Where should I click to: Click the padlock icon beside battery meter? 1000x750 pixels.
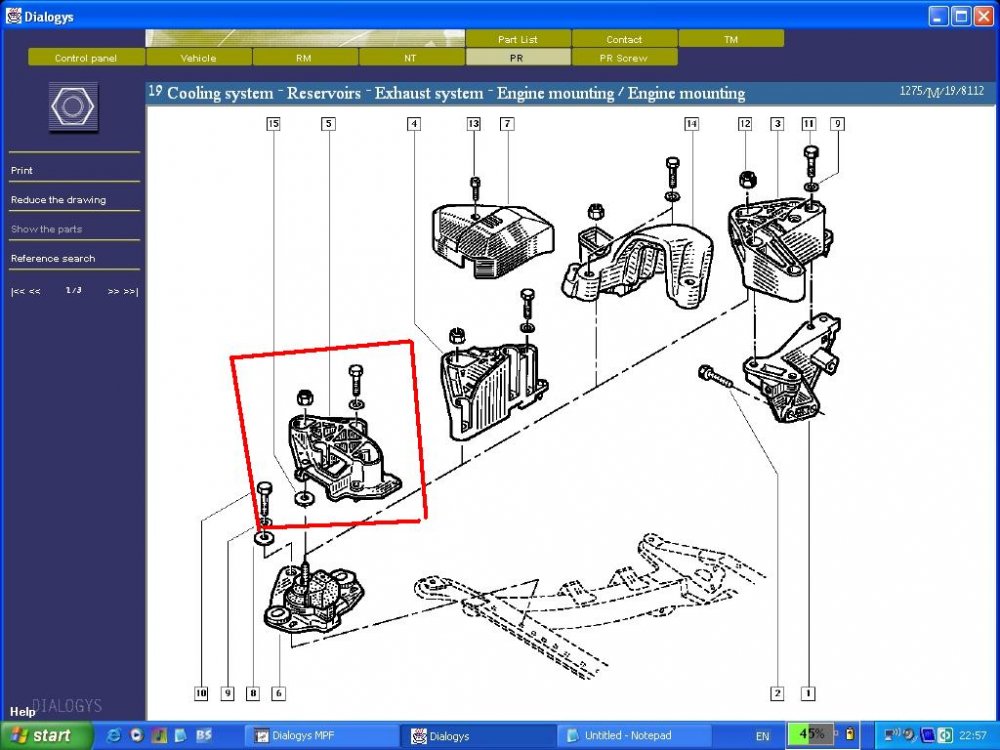(849, 734)
